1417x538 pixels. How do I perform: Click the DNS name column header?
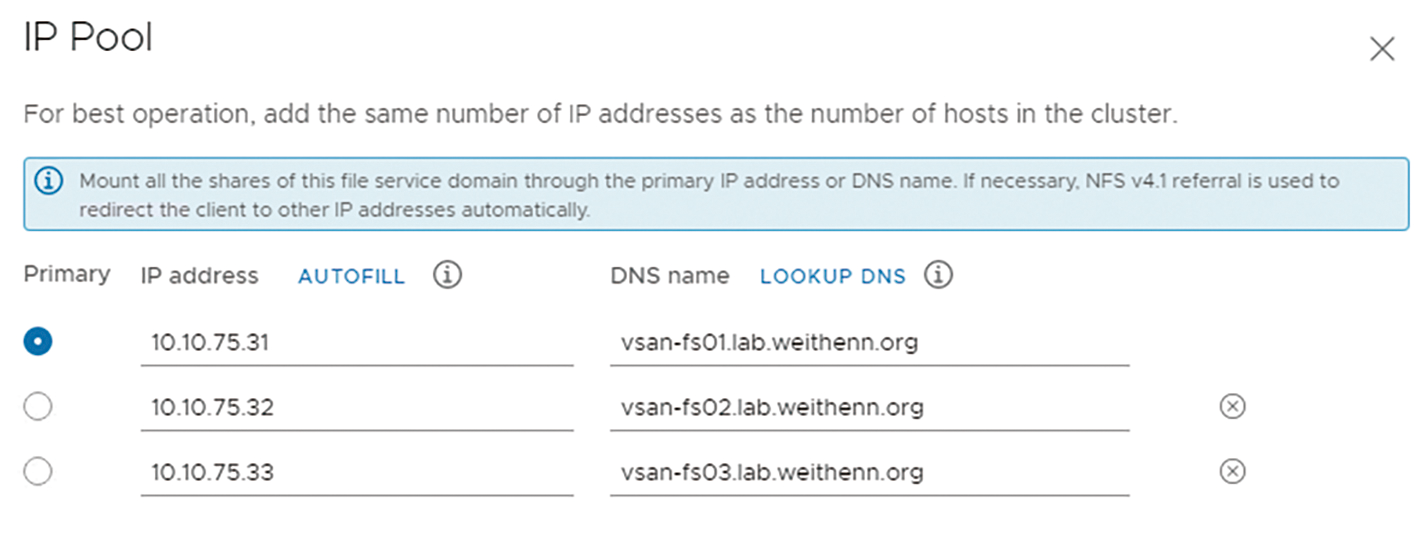pos(669,276)
